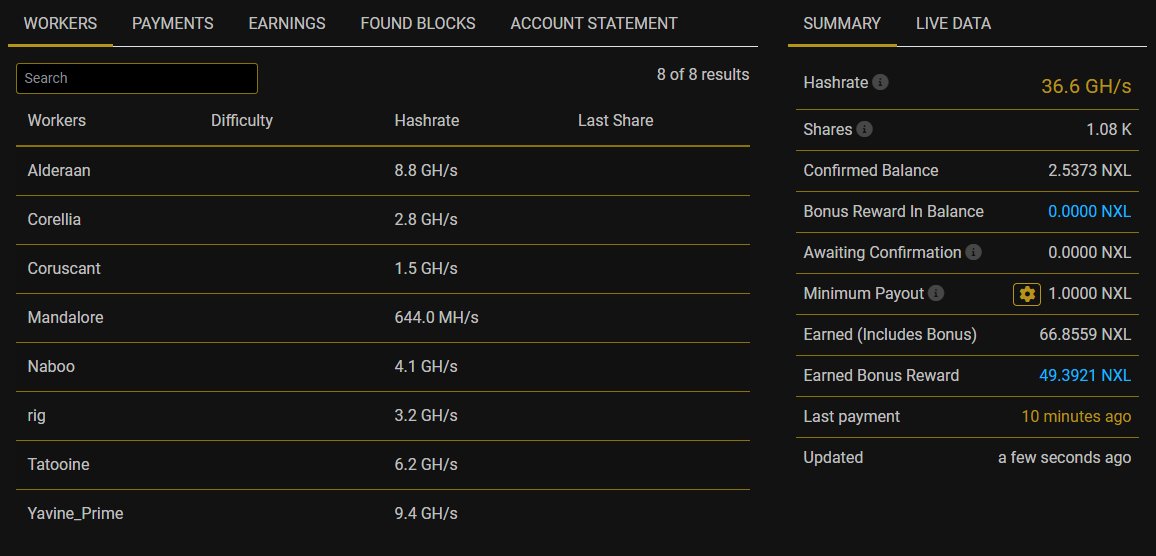Select the Naboo worker row

point(383,367)
